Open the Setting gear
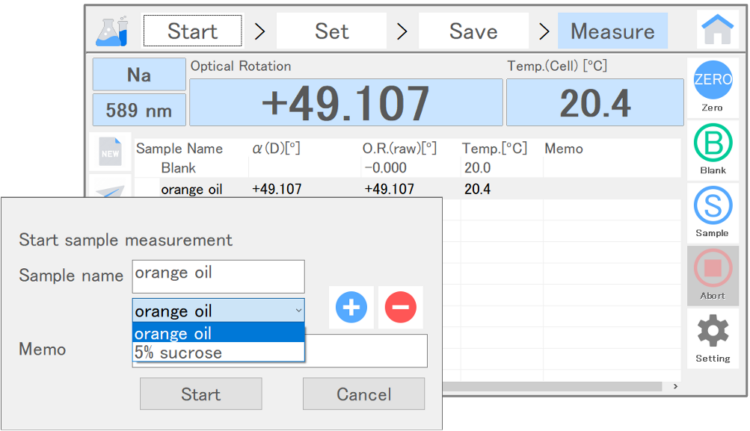The width and height of the screenshot is (750, 431). [x=713, y=335]
